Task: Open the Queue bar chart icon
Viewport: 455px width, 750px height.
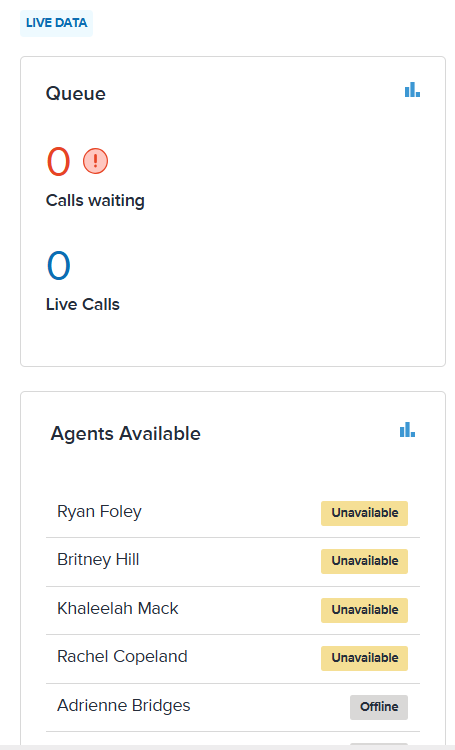Action: [x=412, y=89]
